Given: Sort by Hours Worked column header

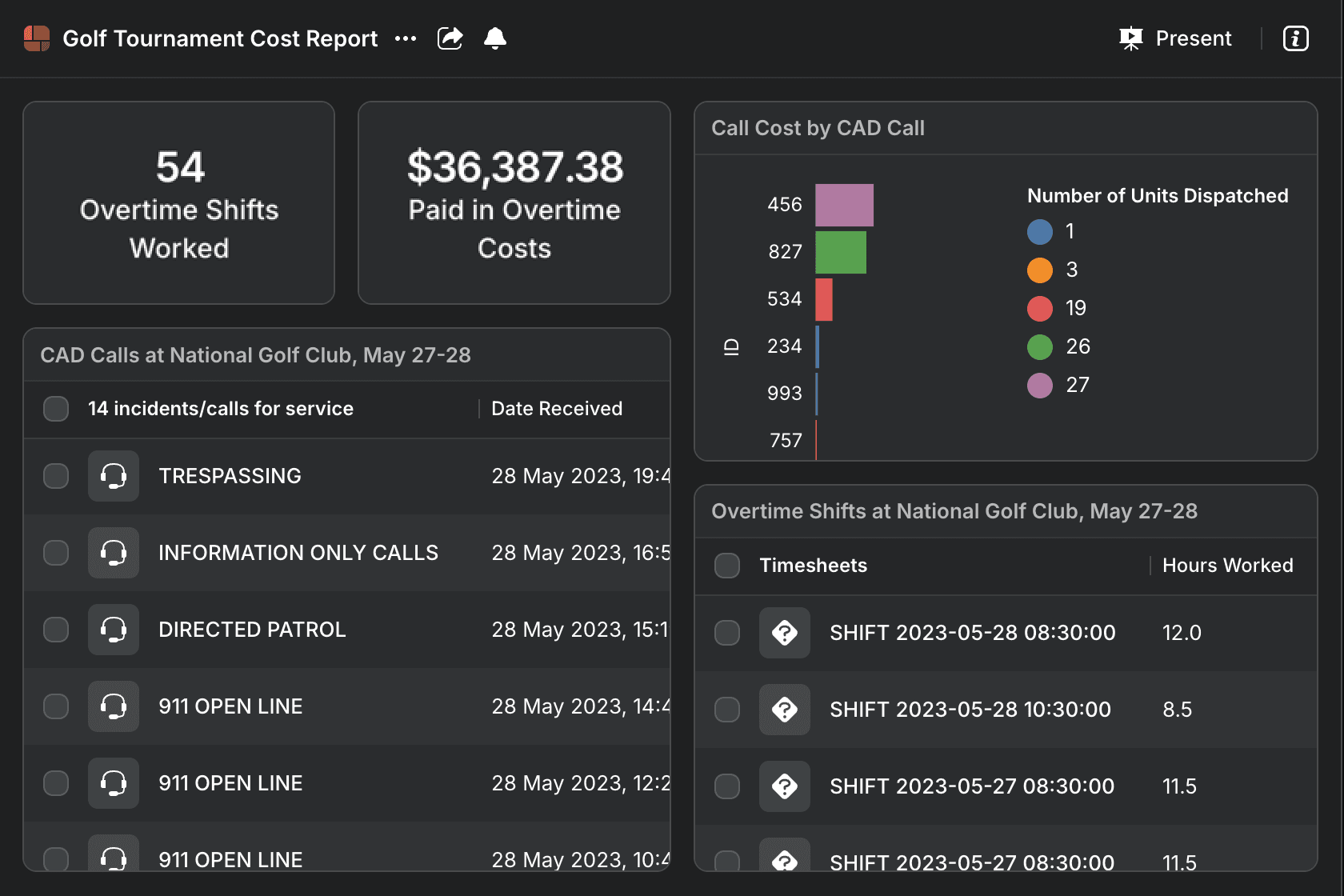Looking at the screenshot, I should tap(1227, 566).
